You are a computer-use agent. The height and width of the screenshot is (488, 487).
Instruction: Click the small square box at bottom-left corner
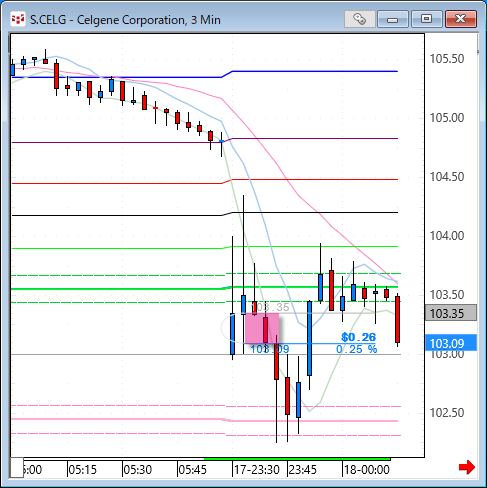coord(16,468)
